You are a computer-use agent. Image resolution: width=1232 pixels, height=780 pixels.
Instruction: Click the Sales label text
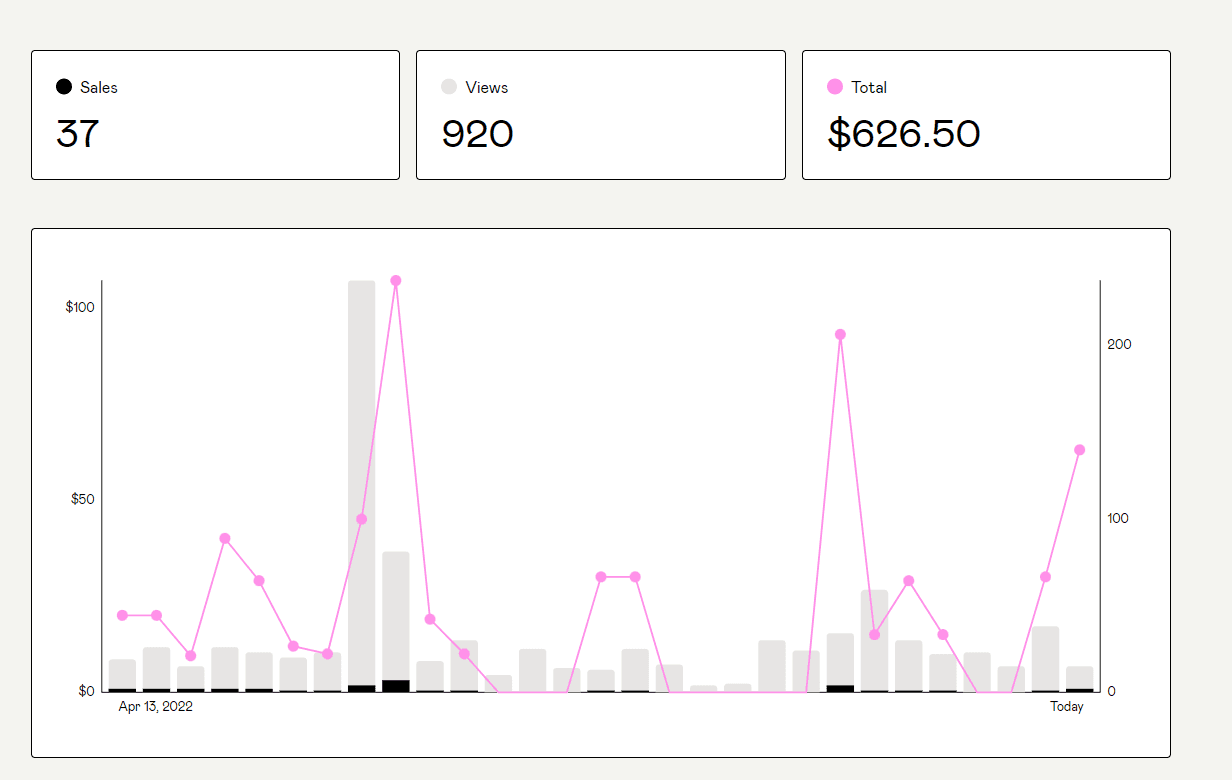[x=99, y=88]
